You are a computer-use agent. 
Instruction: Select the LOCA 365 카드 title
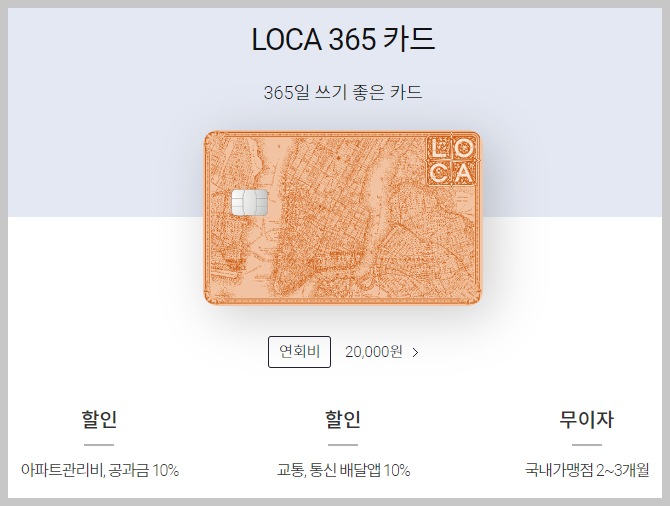pyautogui.click(x=343, y=39)
